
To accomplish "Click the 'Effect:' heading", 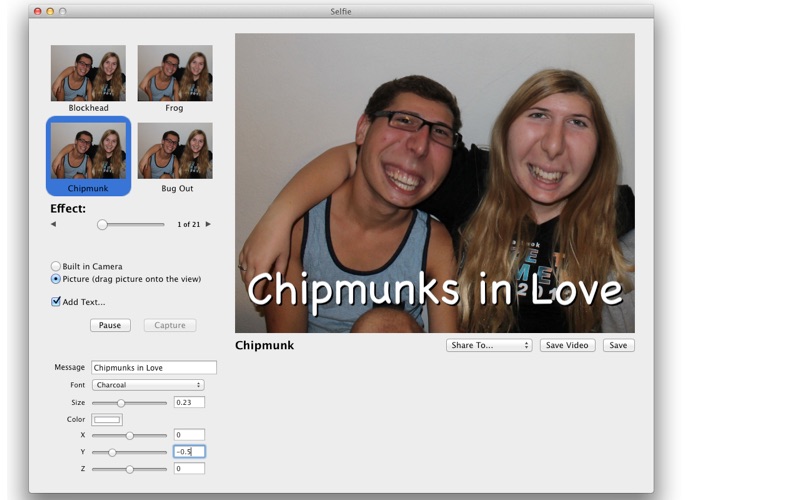I will (68, 208).
